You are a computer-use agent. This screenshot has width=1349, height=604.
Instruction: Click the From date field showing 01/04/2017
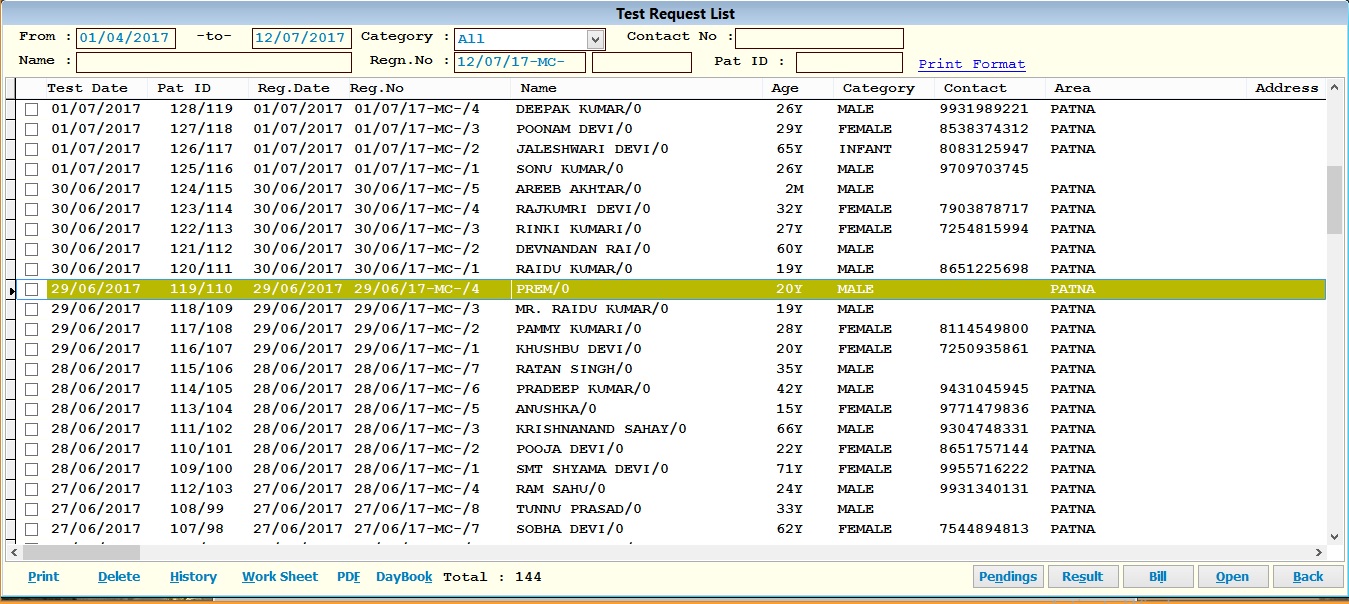click(124, 37)
